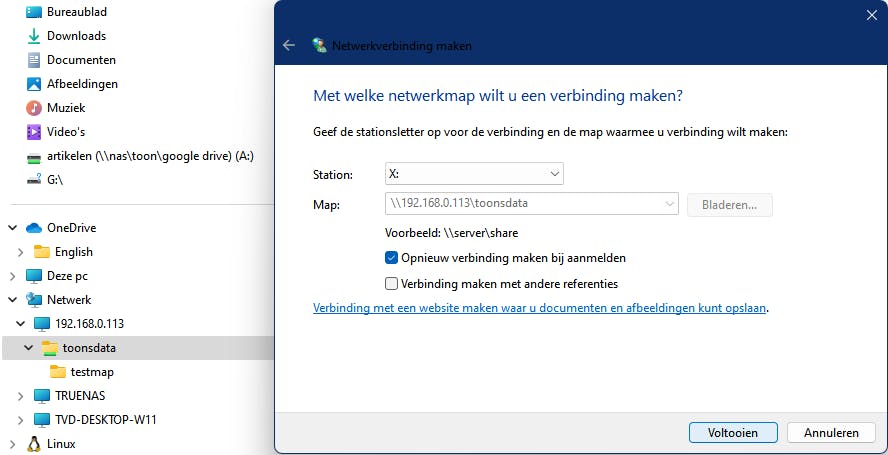The image size is (888, 455).
Task: Click the Video's folder icon
Action: point(33,132)
